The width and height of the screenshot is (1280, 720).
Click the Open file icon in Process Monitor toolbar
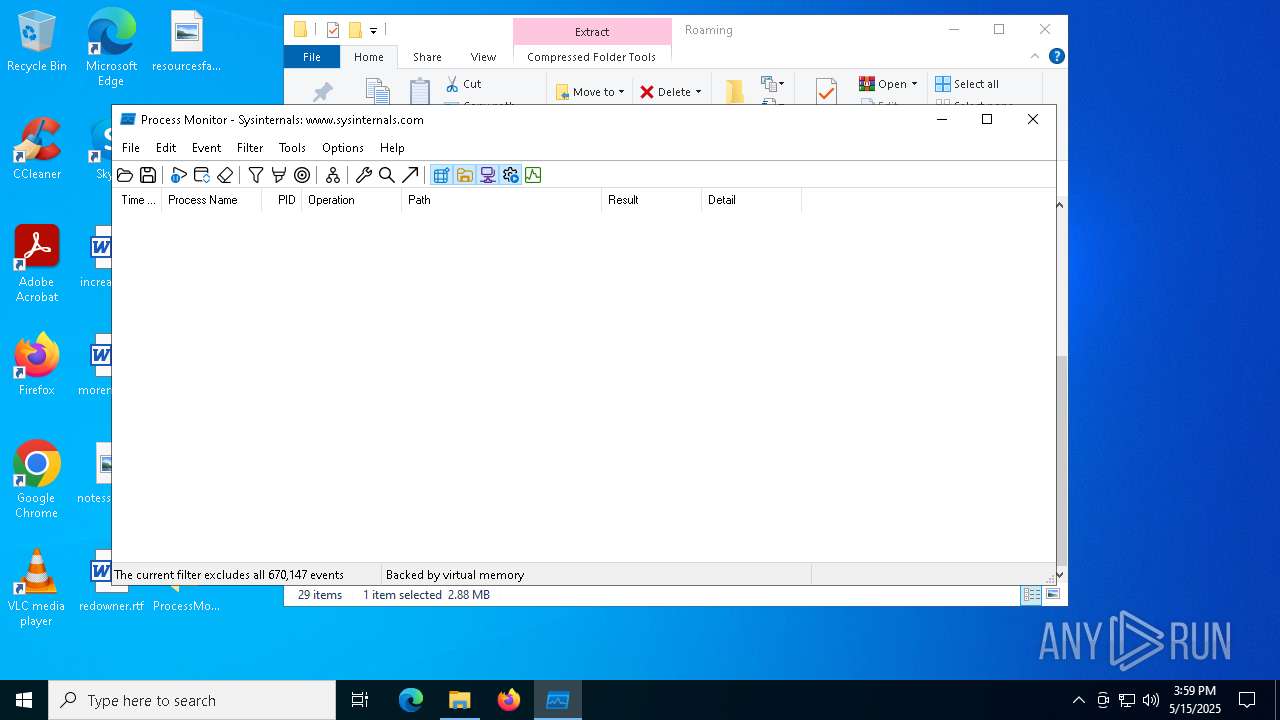(125, 175)
